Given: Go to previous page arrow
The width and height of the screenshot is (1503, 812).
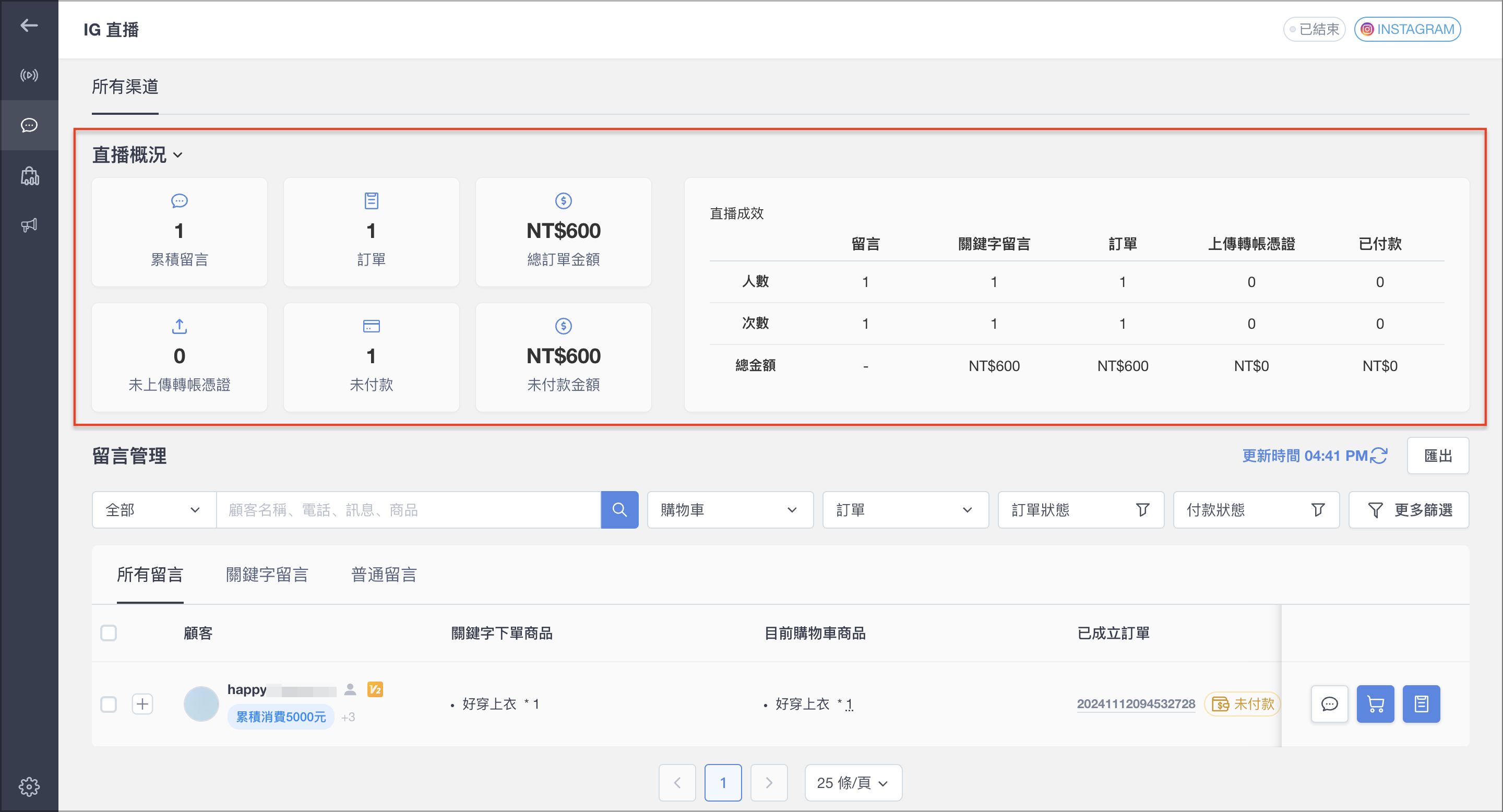Looking at the screenshot, I should click(677, 783).
